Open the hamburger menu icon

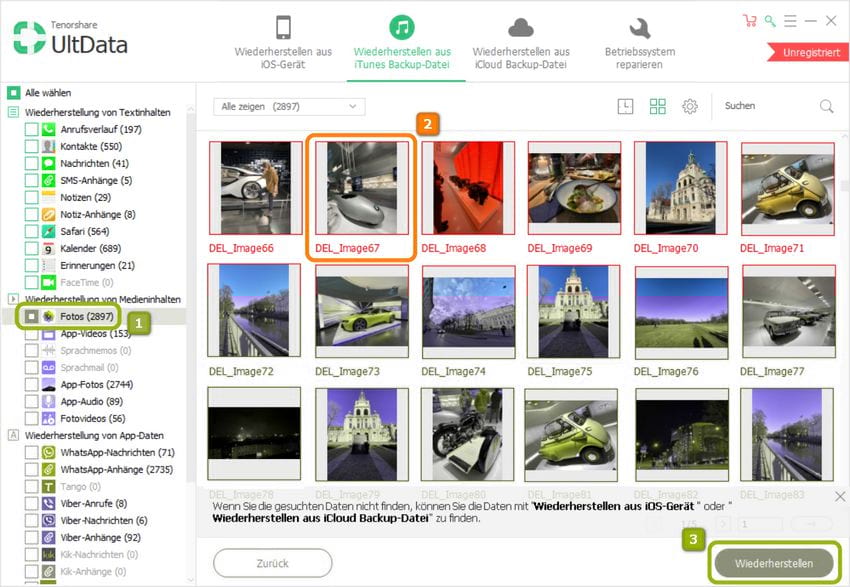click(790, 21)
